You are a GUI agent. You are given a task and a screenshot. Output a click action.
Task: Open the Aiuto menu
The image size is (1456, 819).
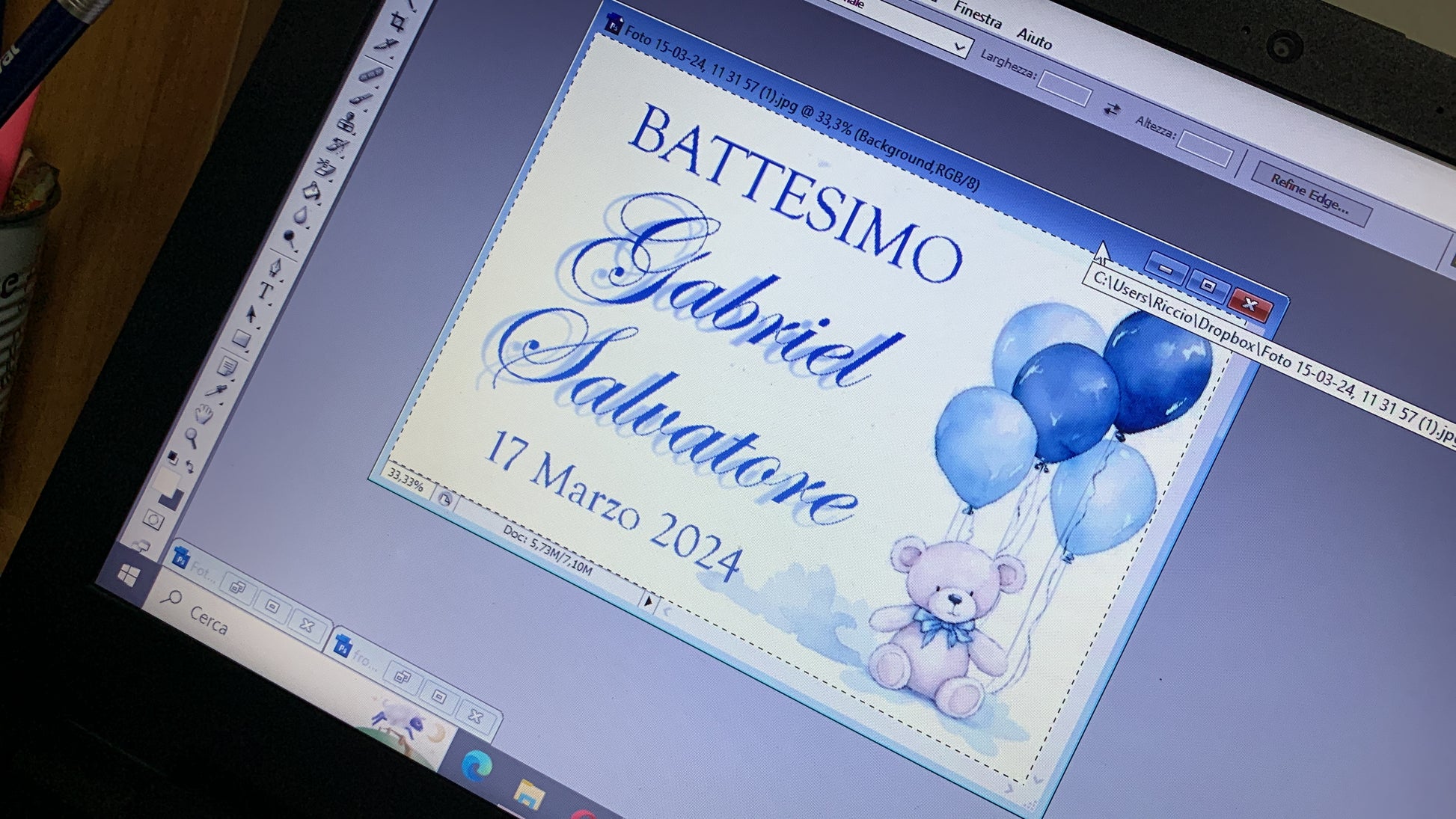coord(1034,37)
